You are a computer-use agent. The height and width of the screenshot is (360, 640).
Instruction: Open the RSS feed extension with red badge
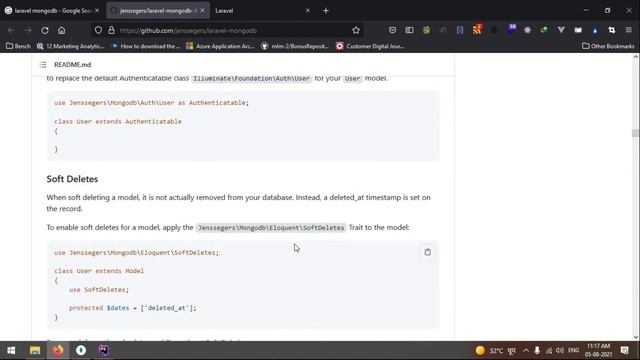pos(477,29)
